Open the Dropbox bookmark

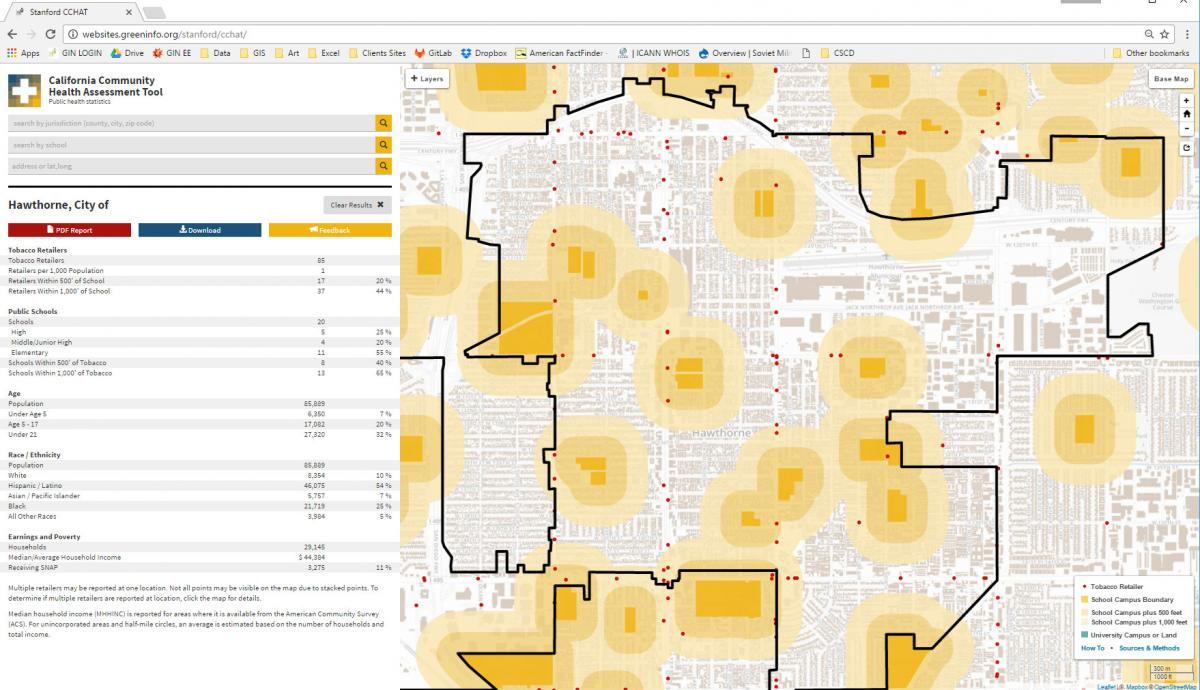[484, 53]
